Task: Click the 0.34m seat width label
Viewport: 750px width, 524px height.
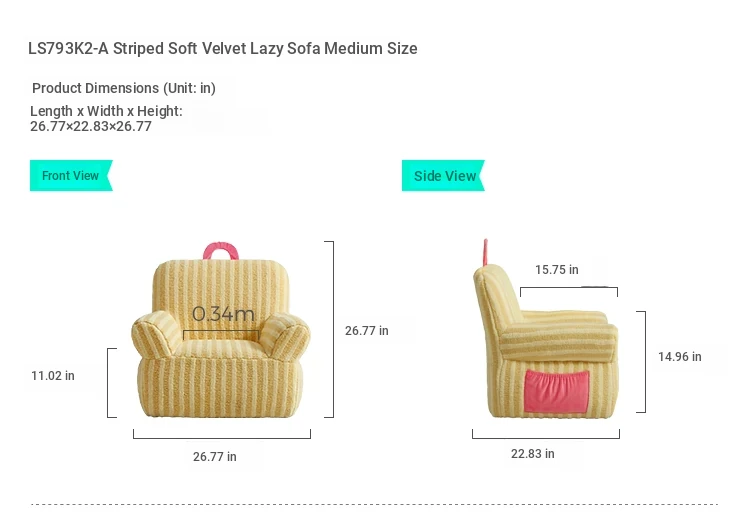Action: point(223,314)
